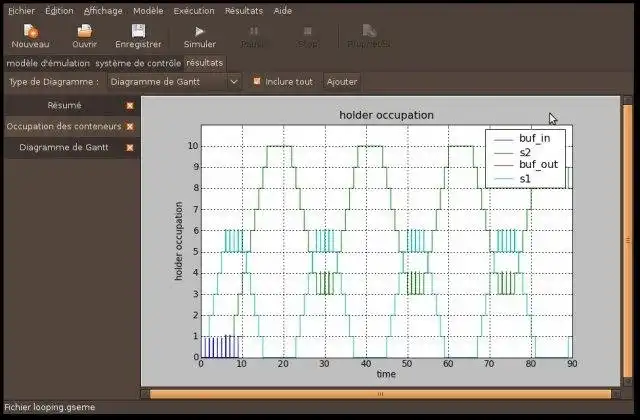Open the Propriétés toolbar item
Screen dimensions: 640x420
[x=369, y=36]
